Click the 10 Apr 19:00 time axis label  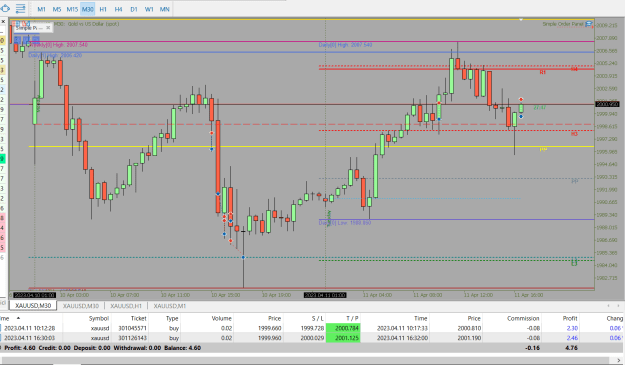pyautogui.click(x=276, y=295)
